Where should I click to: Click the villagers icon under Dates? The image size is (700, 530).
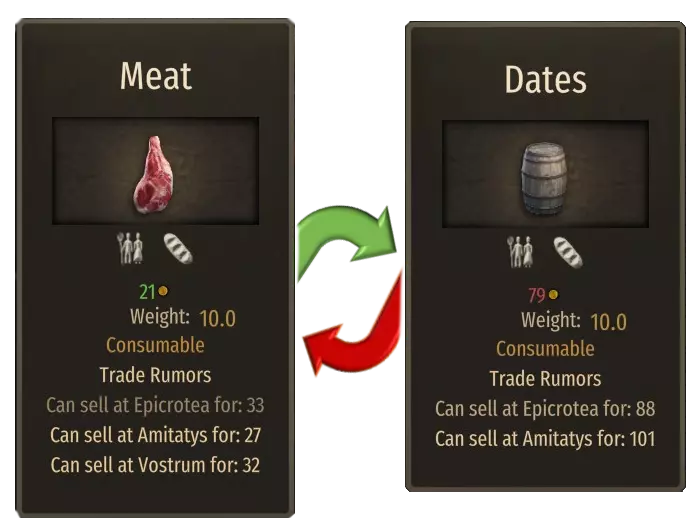[x=520, y=252]
